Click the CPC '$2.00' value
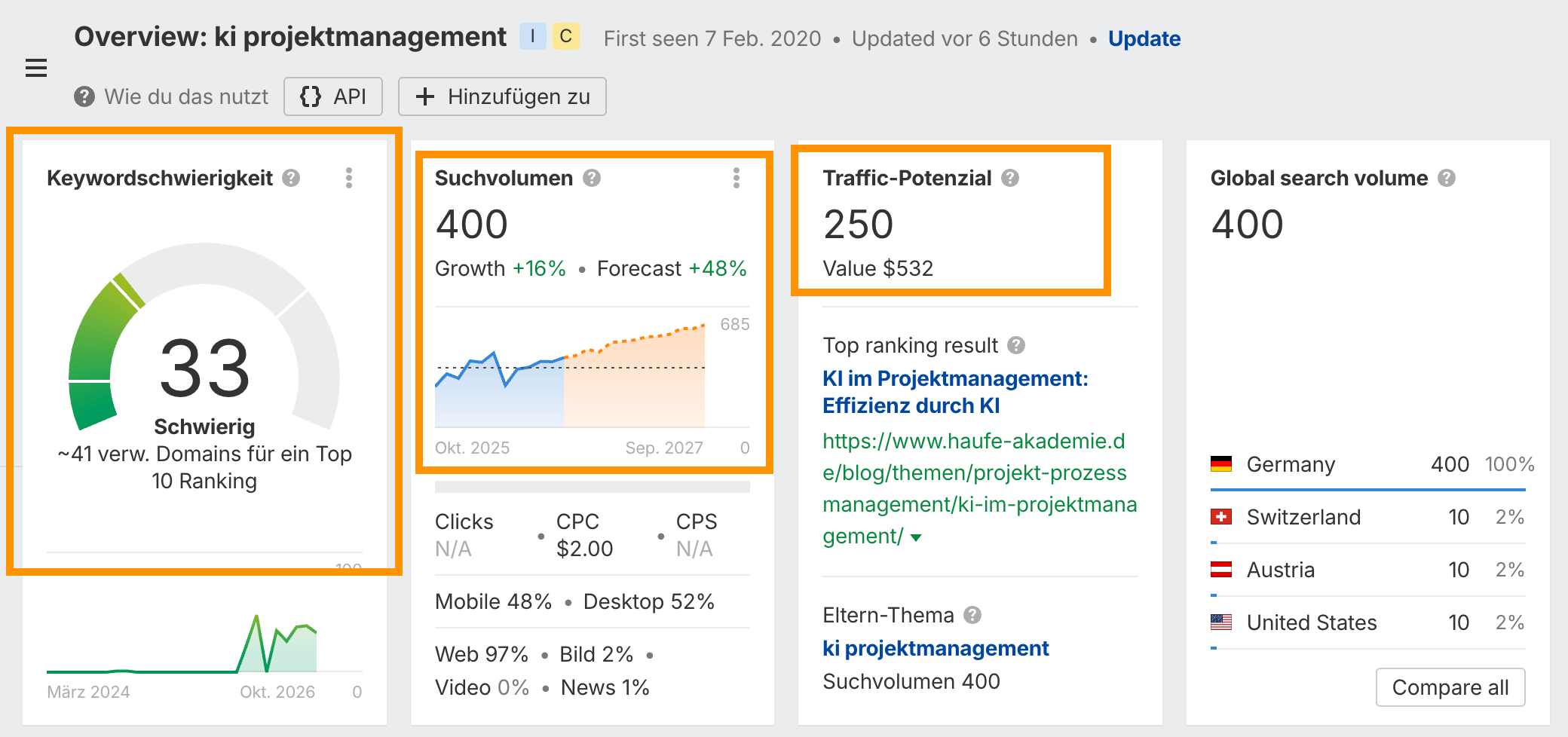The image size is (1568, 737). [584, 549]
